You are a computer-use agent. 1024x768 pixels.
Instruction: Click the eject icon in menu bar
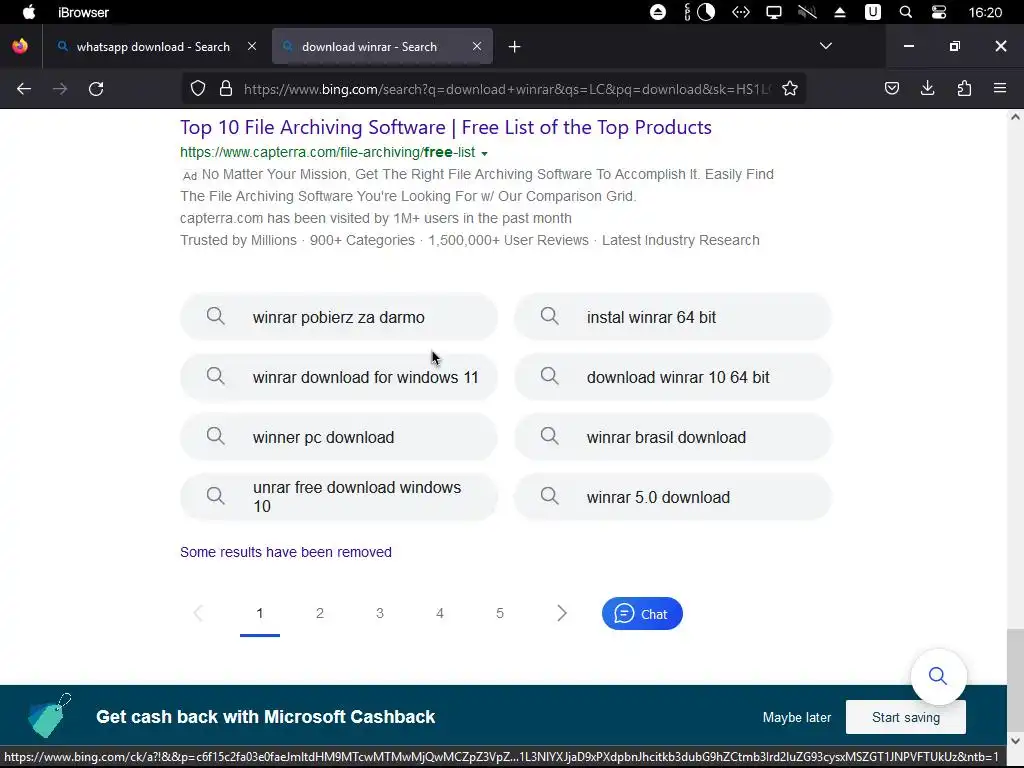tap(840, 12)
